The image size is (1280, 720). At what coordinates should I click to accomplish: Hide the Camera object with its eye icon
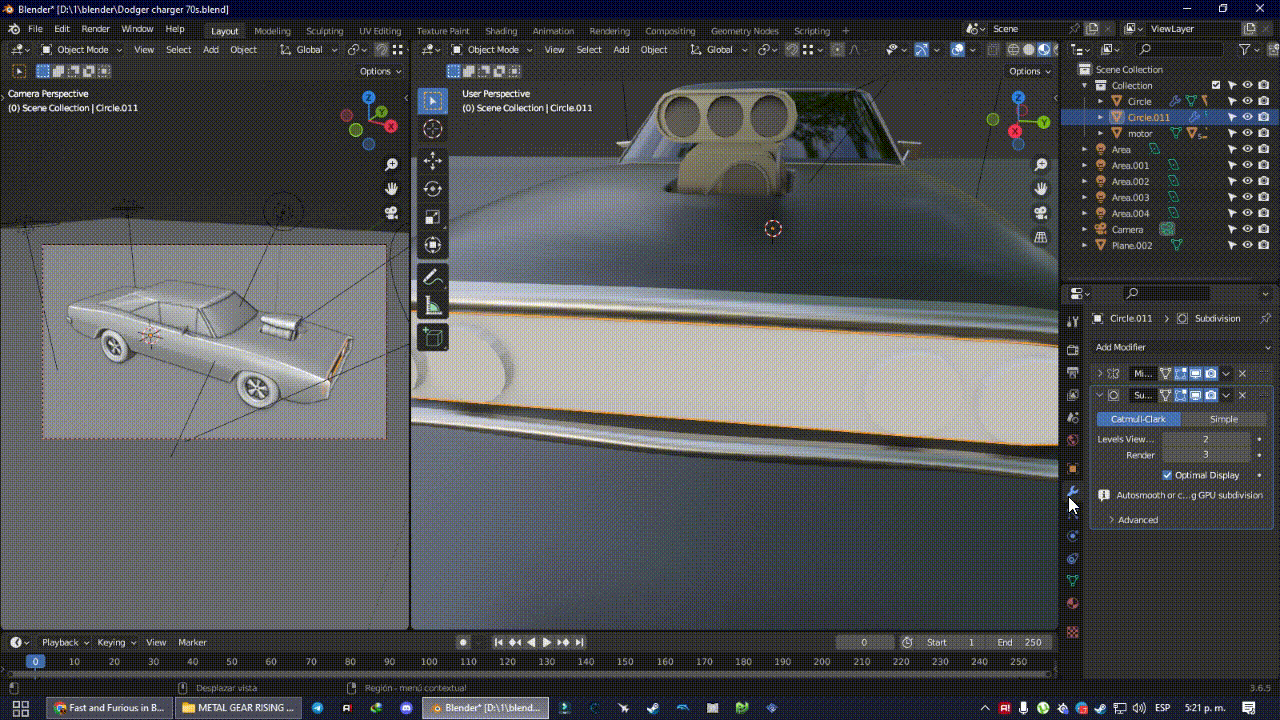point(1247,229)
